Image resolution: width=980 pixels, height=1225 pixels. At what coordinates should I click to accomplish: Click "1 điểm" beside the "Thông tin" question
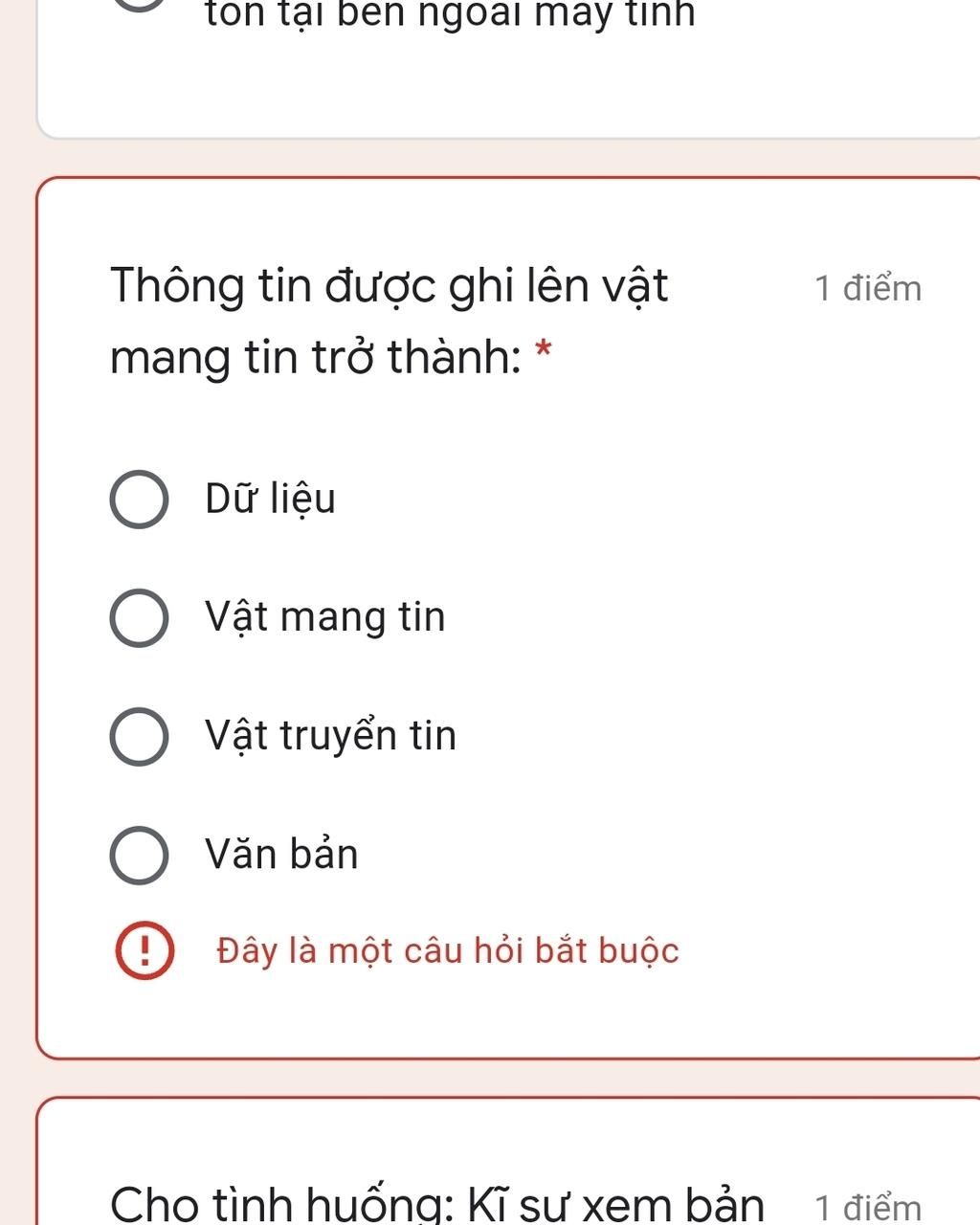tap(868, 288)
